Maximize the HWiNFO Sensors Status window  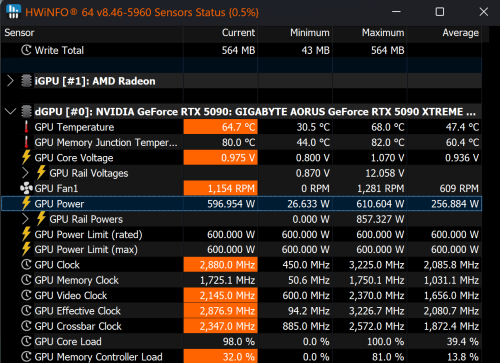(440, 12)
